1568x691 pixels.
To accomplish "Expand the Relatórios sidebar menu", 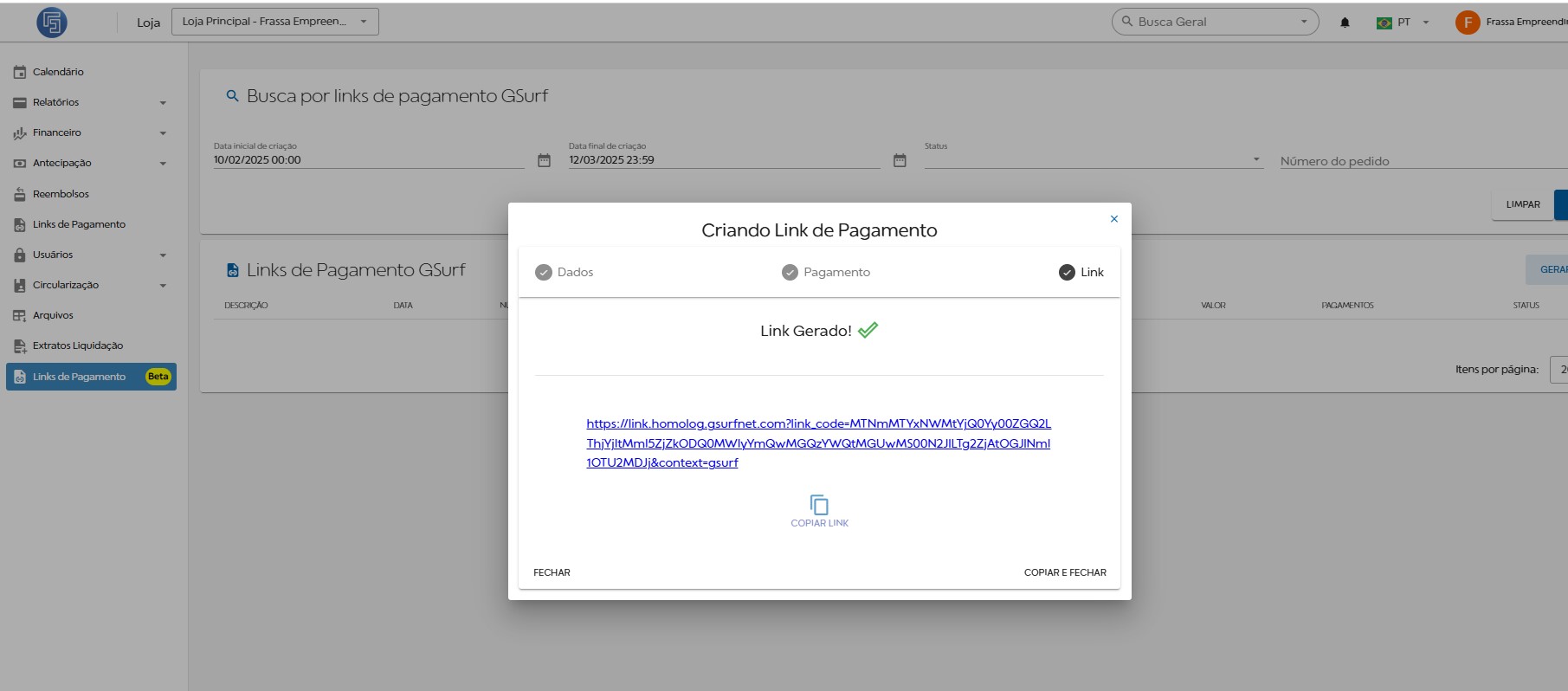I will click(89, 102).
